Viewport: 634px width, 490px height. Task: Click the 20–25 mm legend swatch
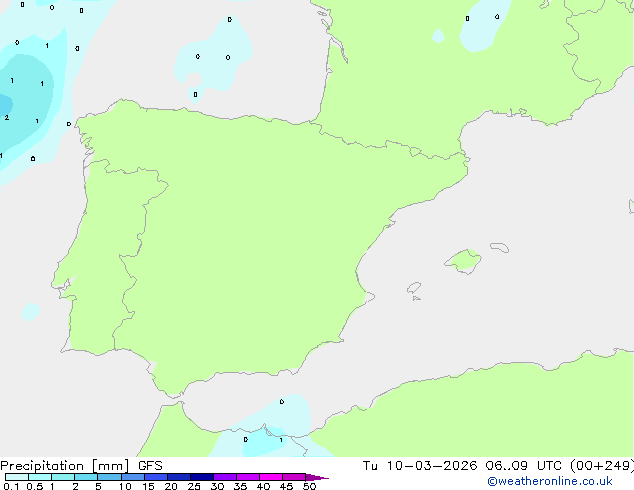click(179, 477)
